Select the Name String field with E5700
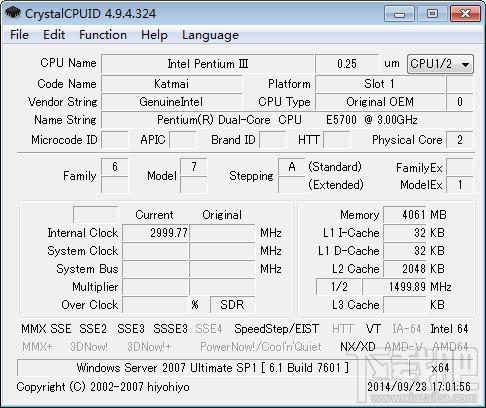The width and height of the screenshot is (486, 408). click(x=287, y=120)
